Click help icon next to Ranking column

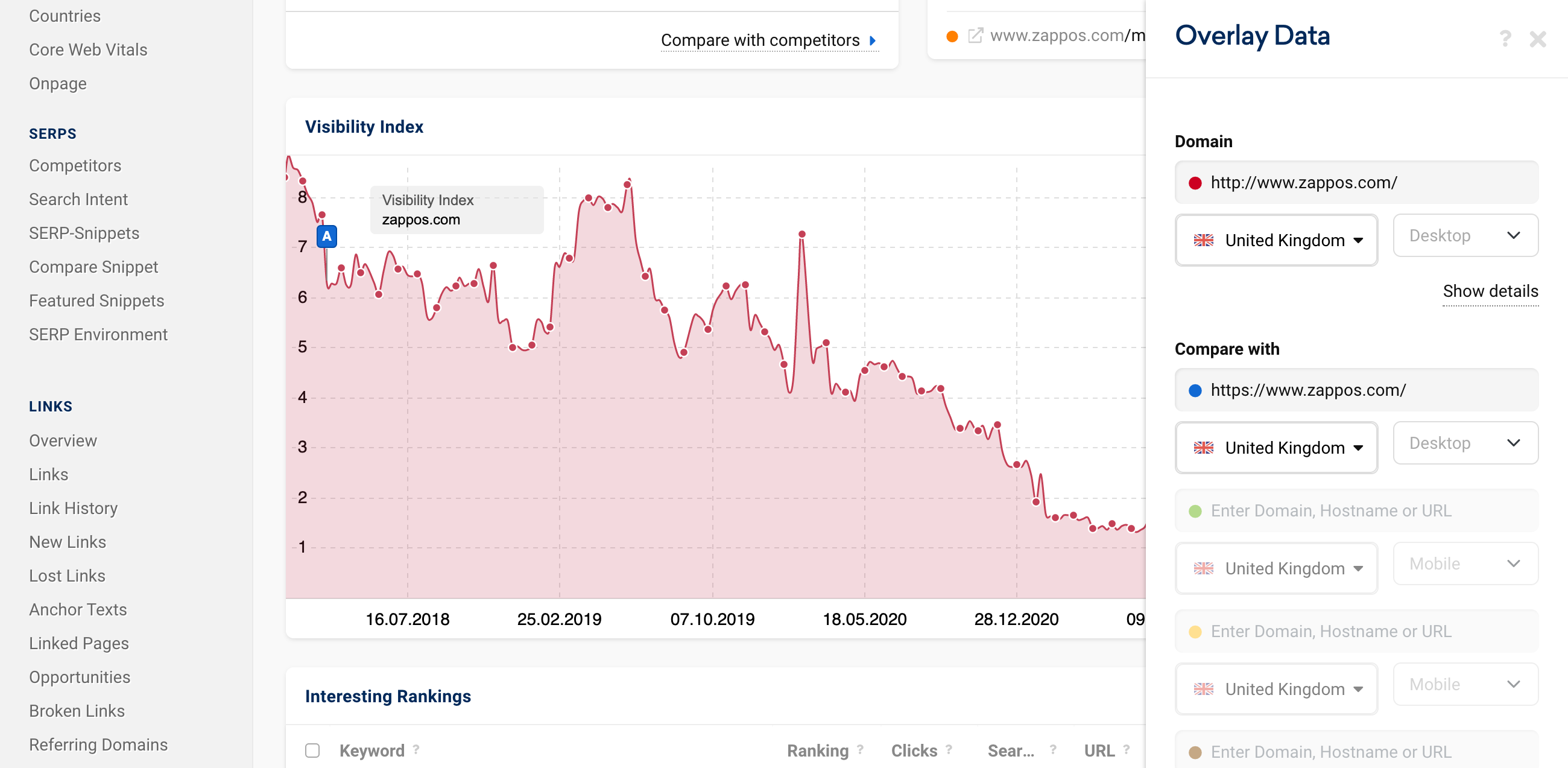860,750
